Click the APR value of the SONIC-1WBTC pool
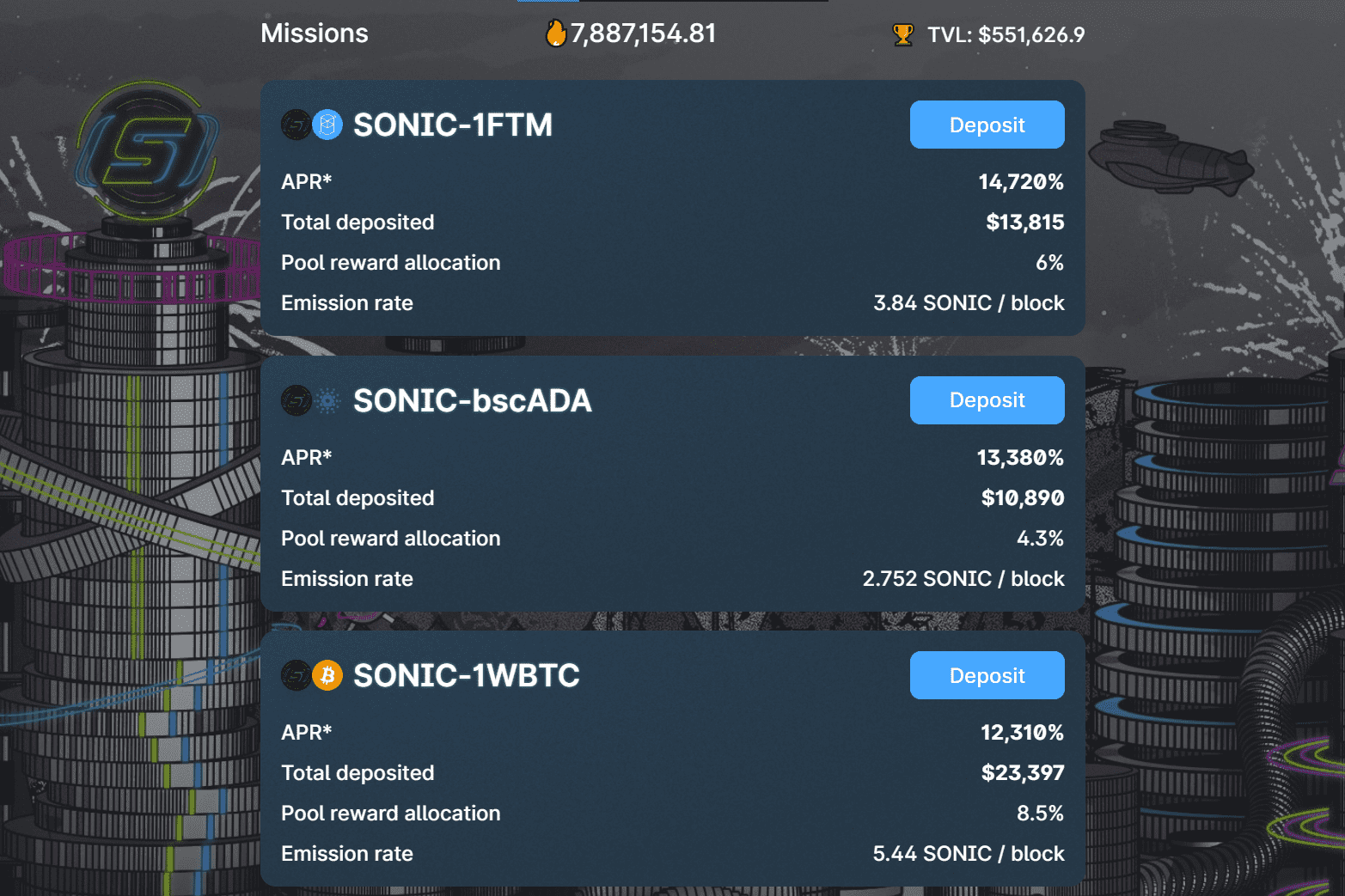Viewport: 1345px width, 896px height. coord(1021,732)
